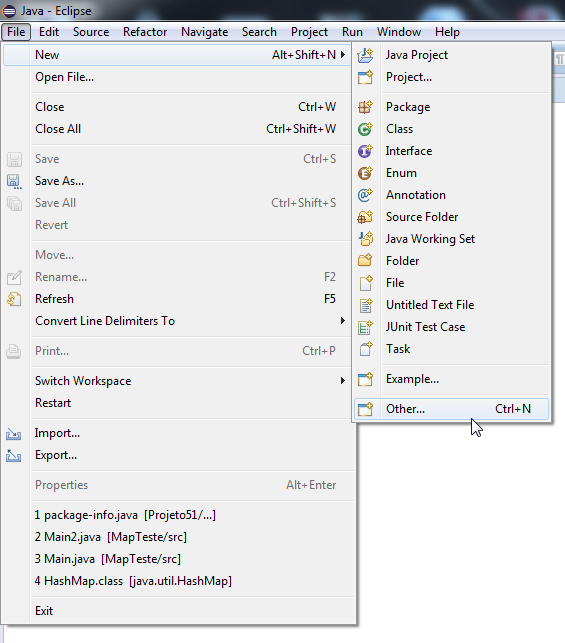This screenshot has height=643, width=565.
Task: Open recent file 1 package-info.java
Action: pyautogui.click(x=179, y=515)
